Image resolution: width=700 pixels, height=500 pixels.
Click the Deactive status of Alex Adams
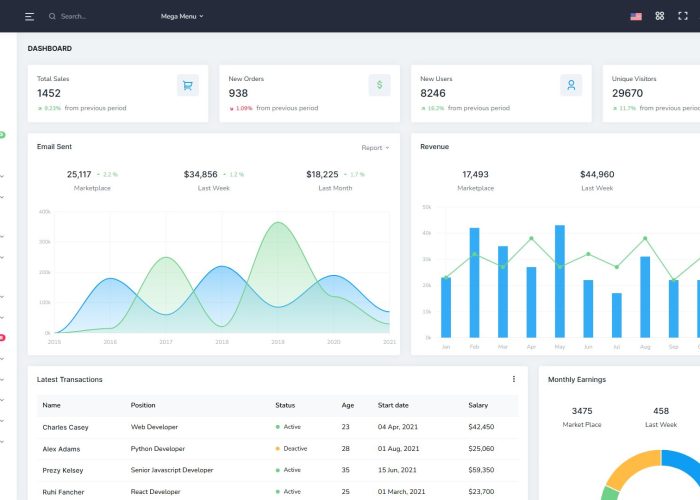[292, 449]
